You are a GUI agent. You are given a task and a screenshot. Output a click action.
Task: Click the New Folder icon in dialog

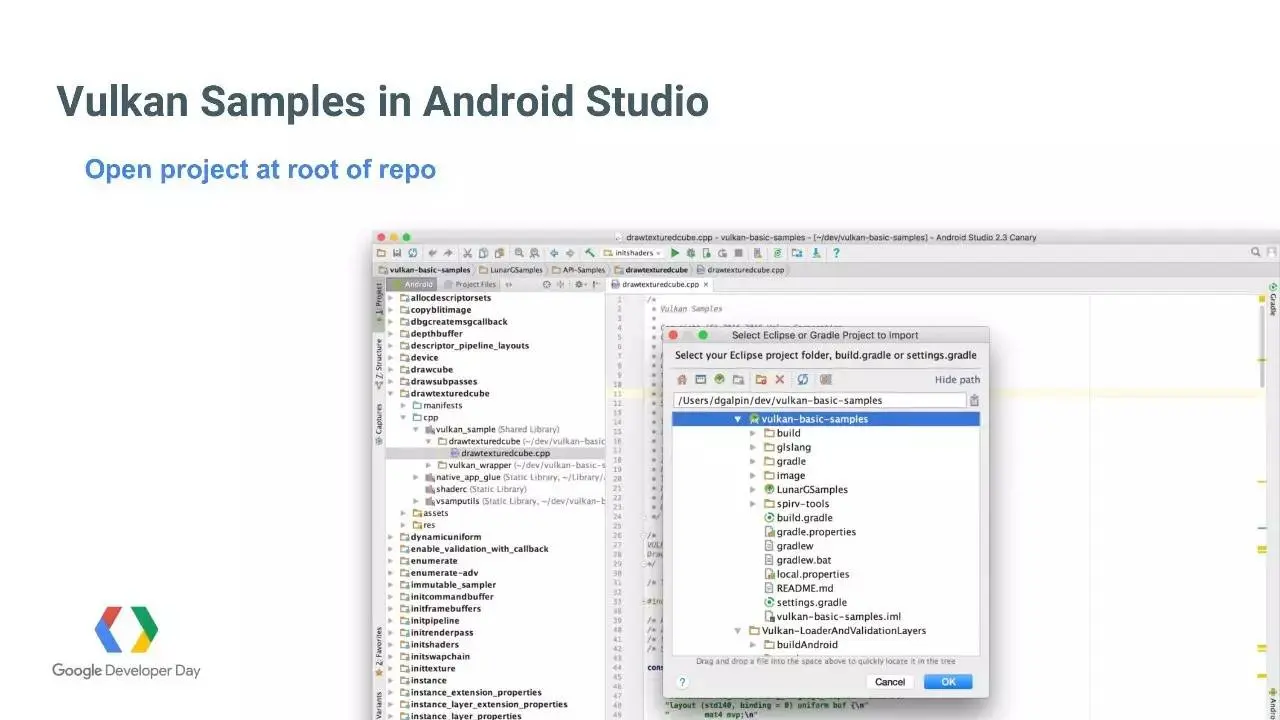[x=761, y=380]
